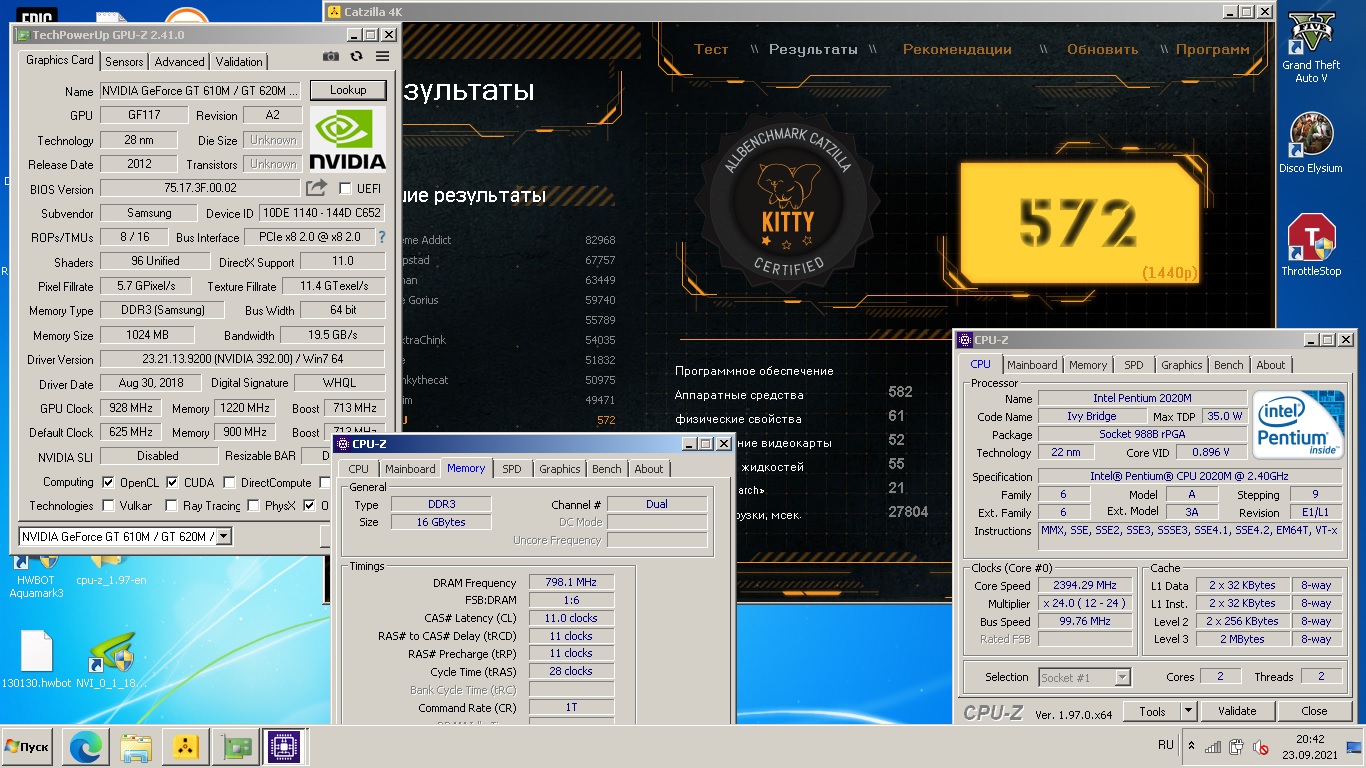Click the power/battery tray icon
1366x768 pixels.
(x=1236, y=746)
